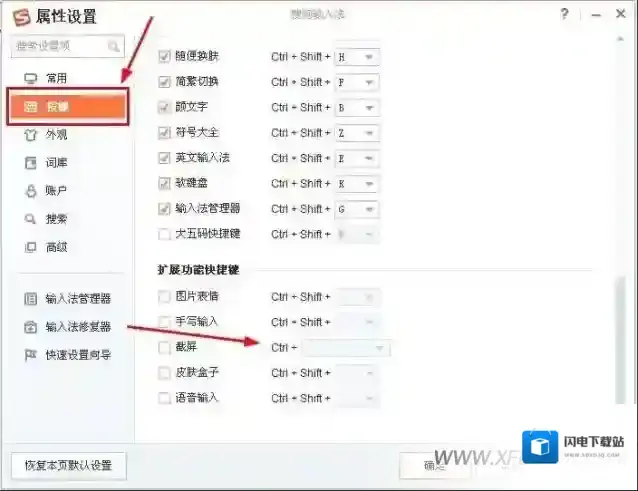Click the 输入法修复器 repair icon

(31, 327)
